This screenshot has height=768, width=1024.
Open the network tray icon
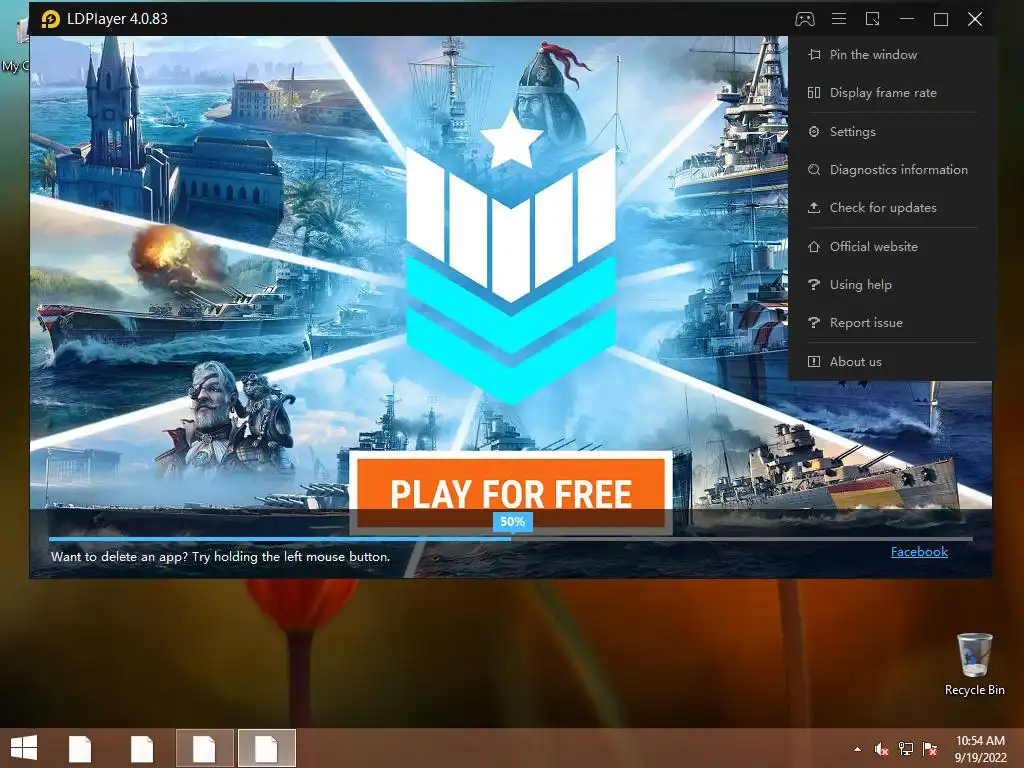pyautogui.click(x=906, y=749)
